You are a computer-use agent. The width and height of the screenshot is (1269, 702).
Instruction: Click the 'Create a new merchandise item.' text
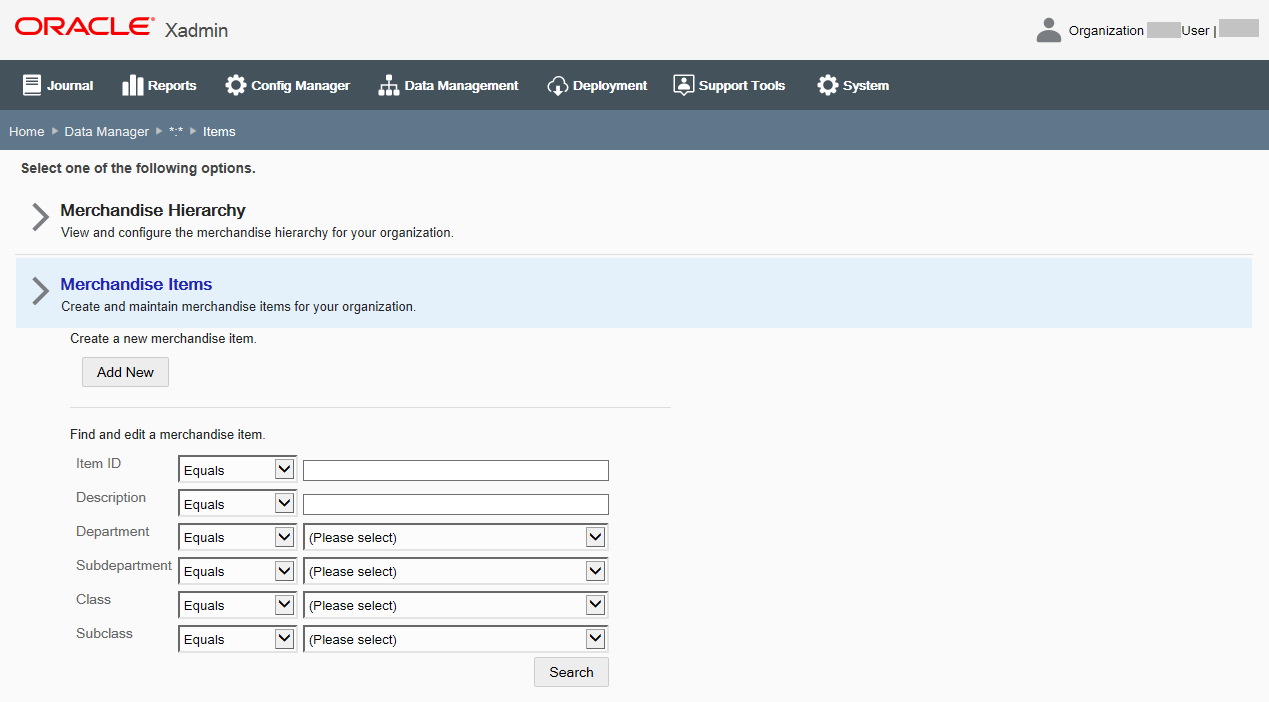click(x=163, y=339)
